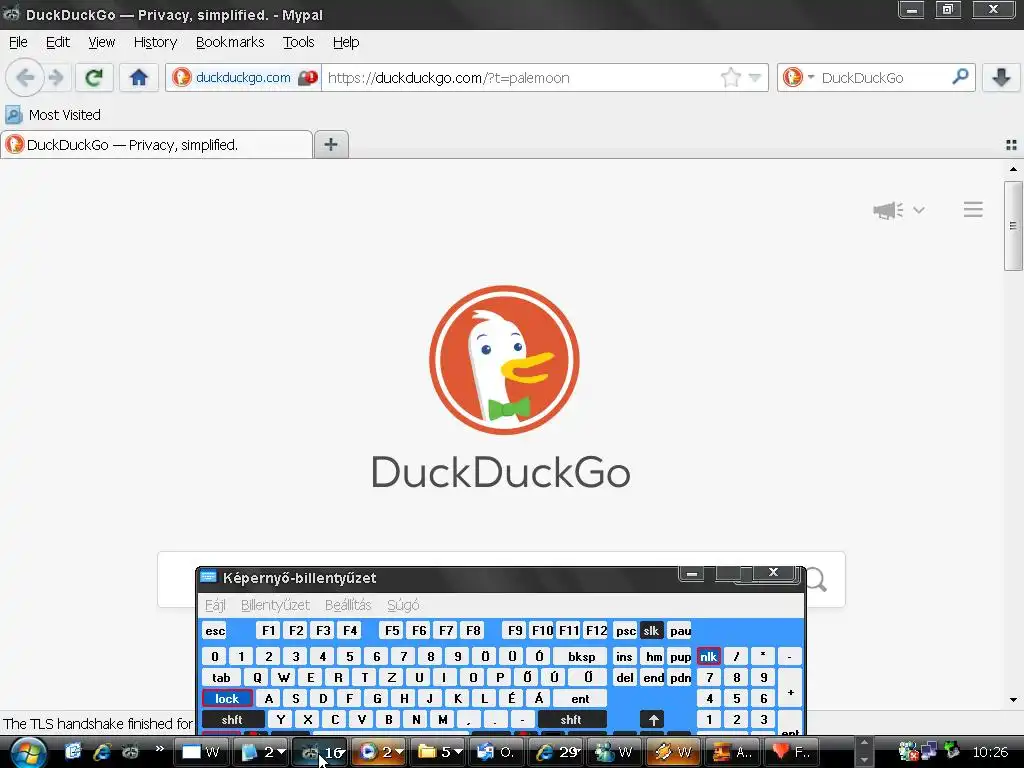Viewport: 1024px width, 768px height.
Task: Open Beállítás menu in on-screen keyboard
Action: pos(348,605)
